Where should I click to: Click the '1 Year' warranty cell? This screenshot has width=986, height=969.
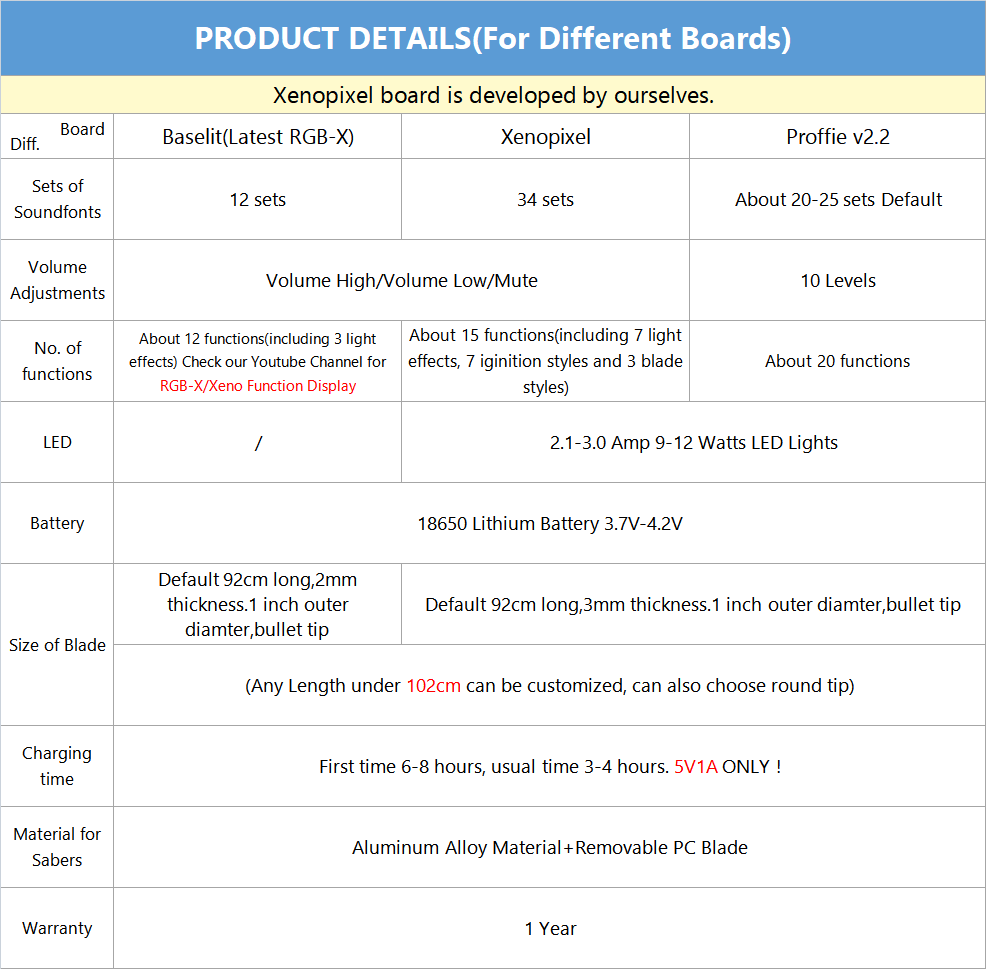click(x=550, y=929)
